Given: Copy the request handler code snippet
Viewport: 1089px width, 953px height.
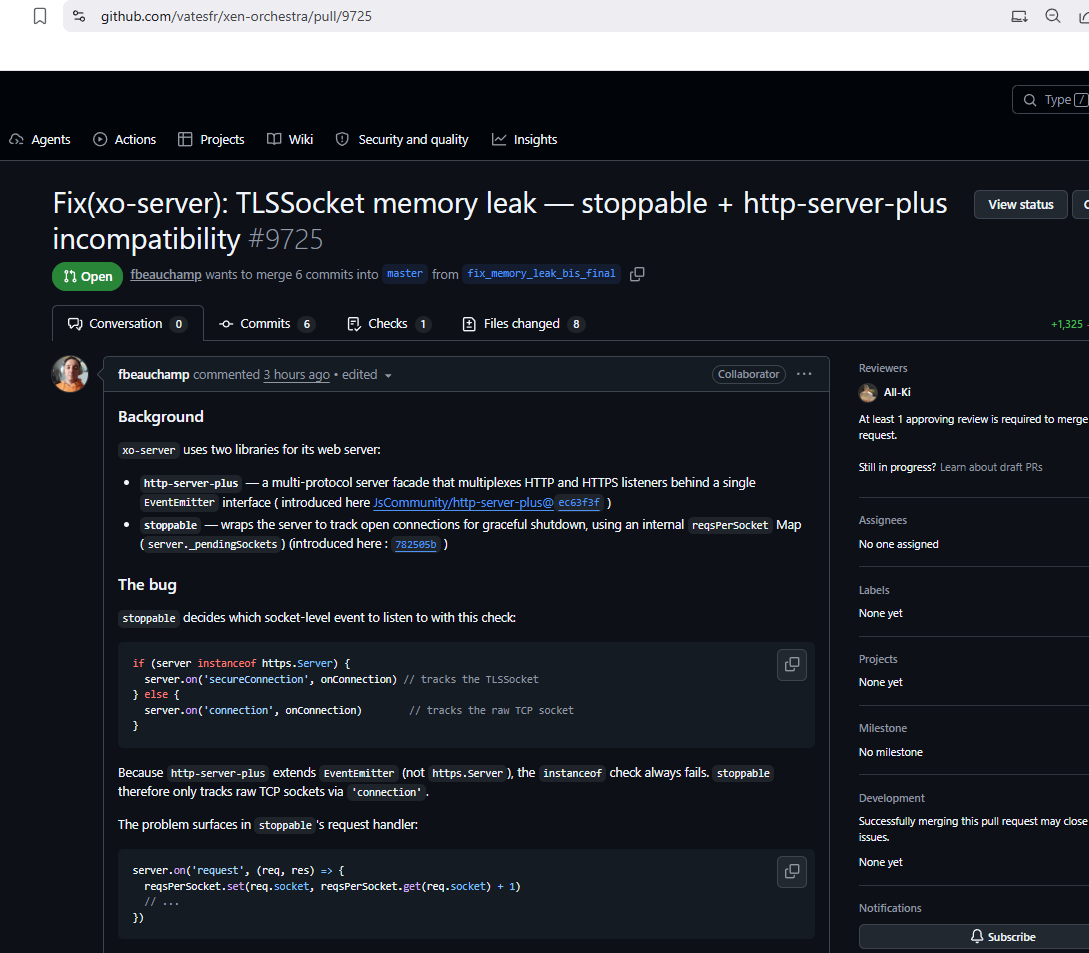Looking at the screenshot, I should point(791,872).
